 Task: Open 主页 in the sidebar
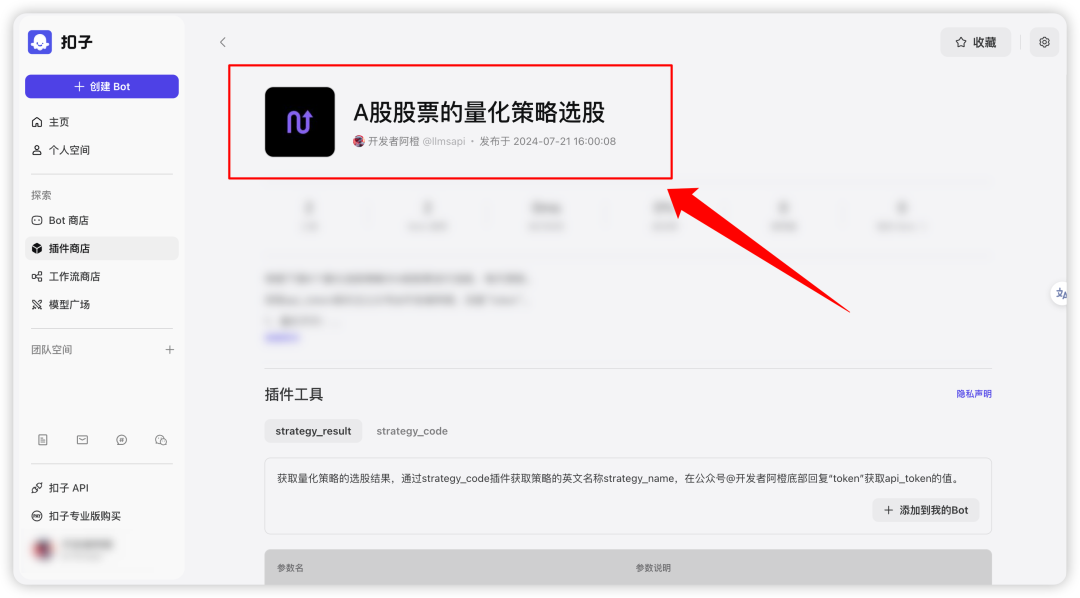point(102,122)
